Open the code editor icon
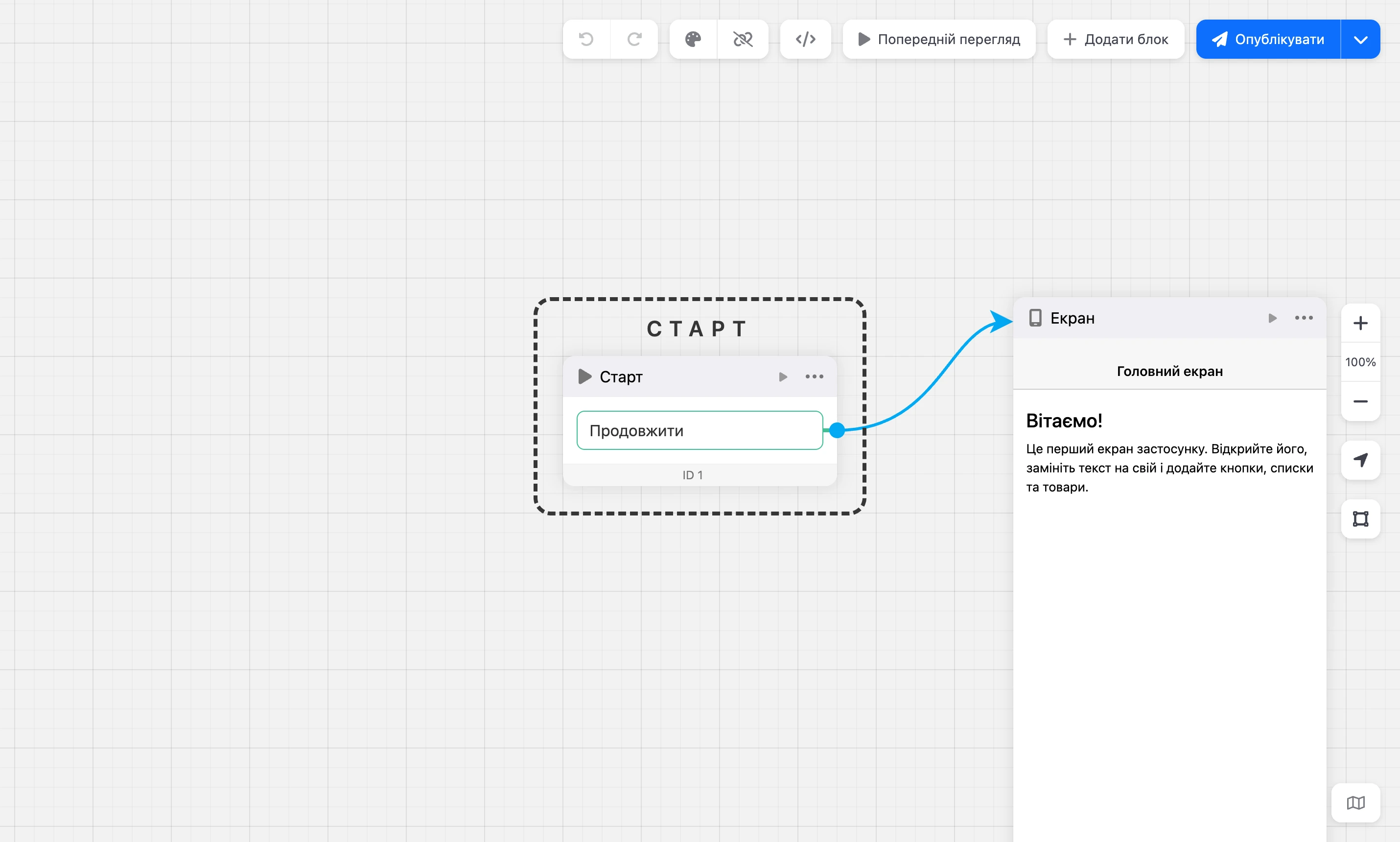 (x=806, y=39)
